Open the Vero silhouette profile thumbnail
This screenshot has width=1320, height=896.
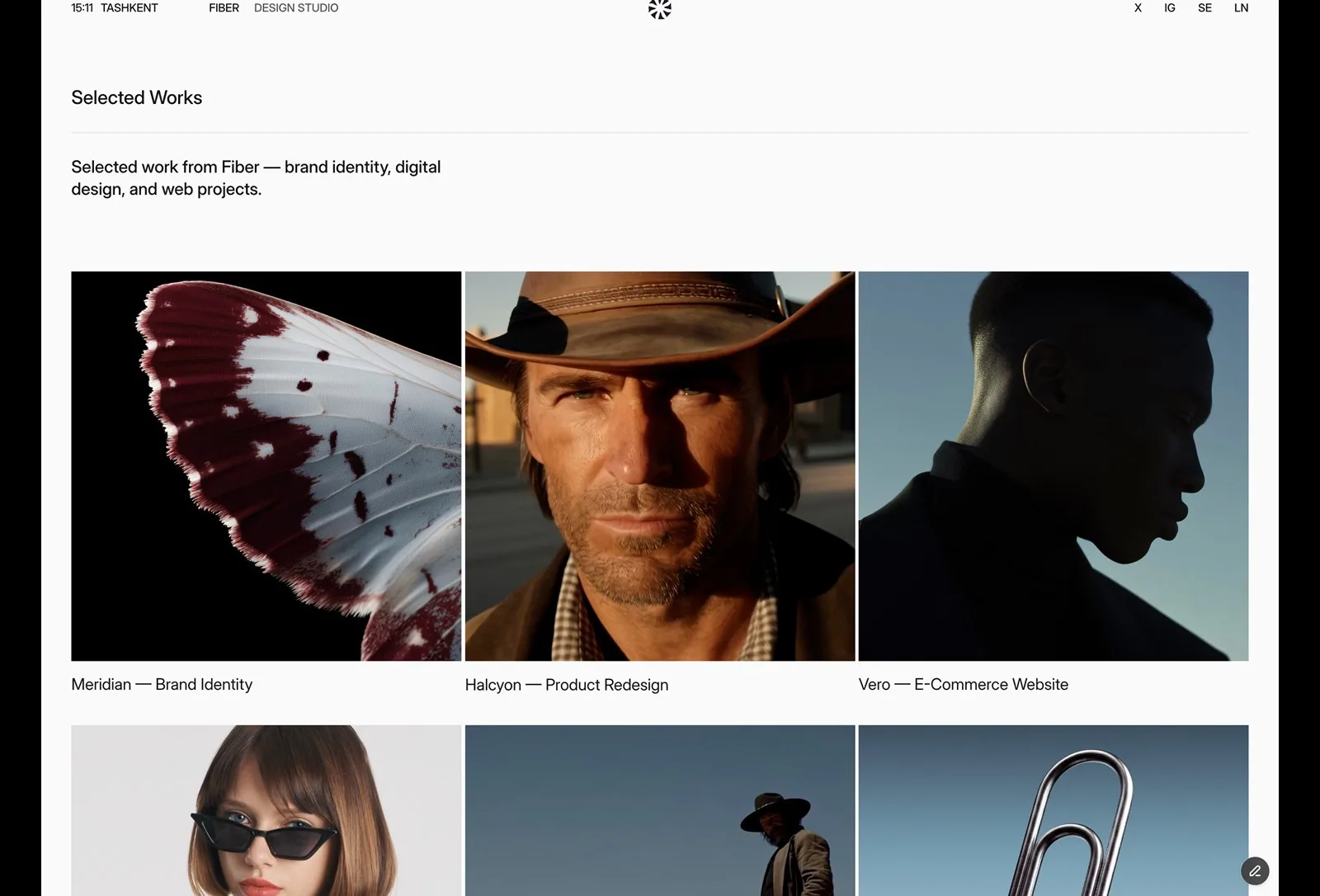[x=1054, y=466]
